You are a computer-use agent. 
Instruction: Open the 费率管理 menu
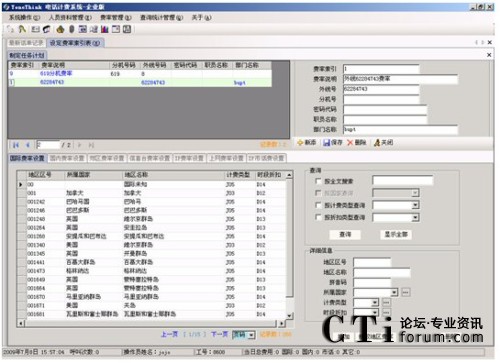116,18
